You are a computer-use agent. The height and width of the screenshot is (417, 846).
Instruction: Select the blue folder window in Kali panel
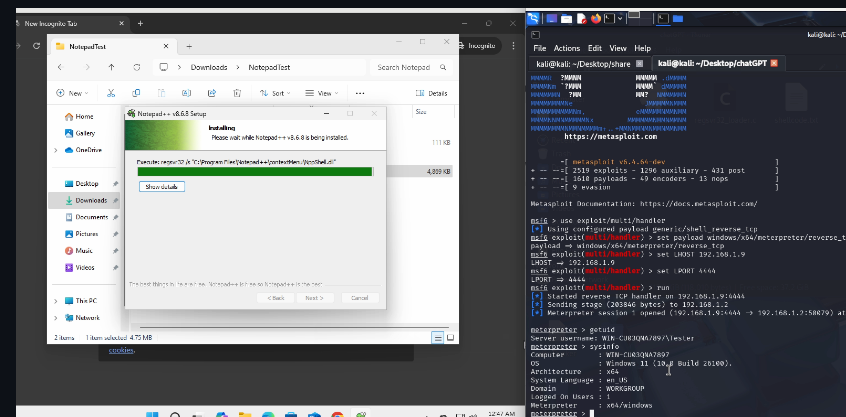coord(678,19)
